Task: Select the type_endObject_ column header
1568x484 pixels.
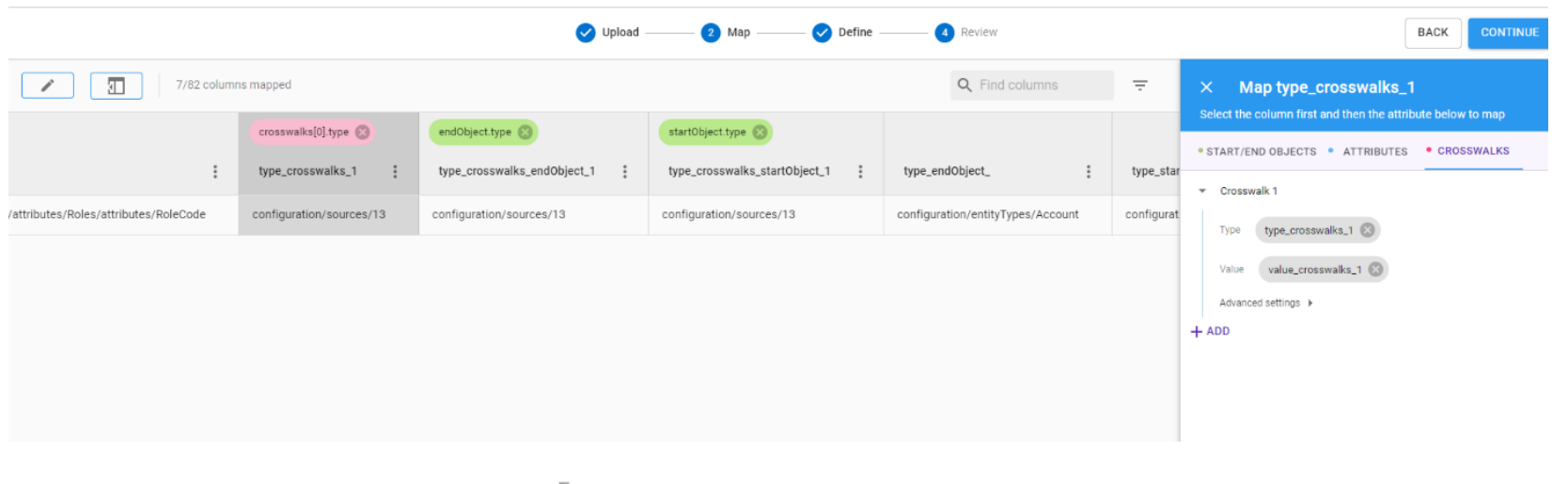Action: 947,171
